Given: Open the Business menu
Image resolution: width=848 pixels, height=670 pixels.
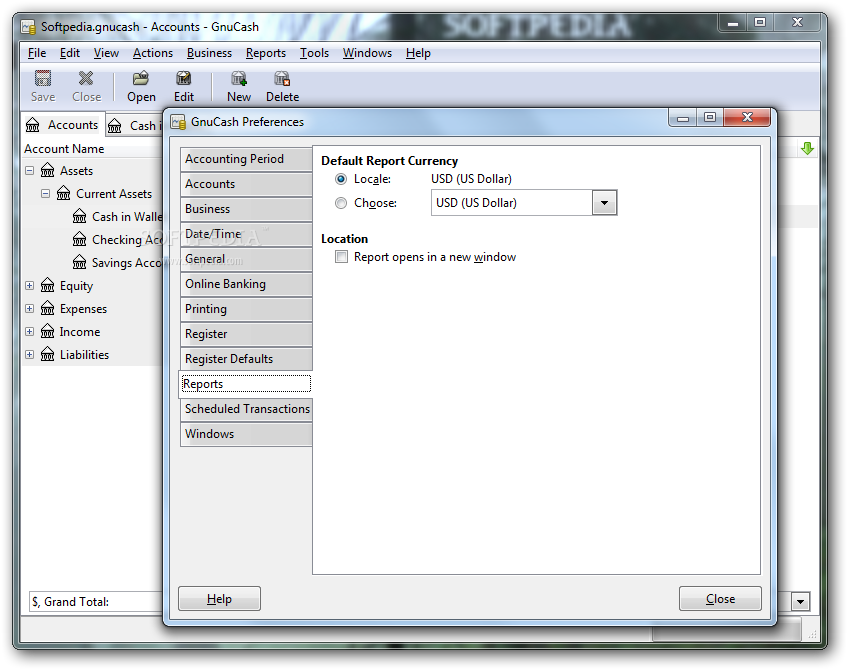Looking at the screenshot, I should coord(209,53).
